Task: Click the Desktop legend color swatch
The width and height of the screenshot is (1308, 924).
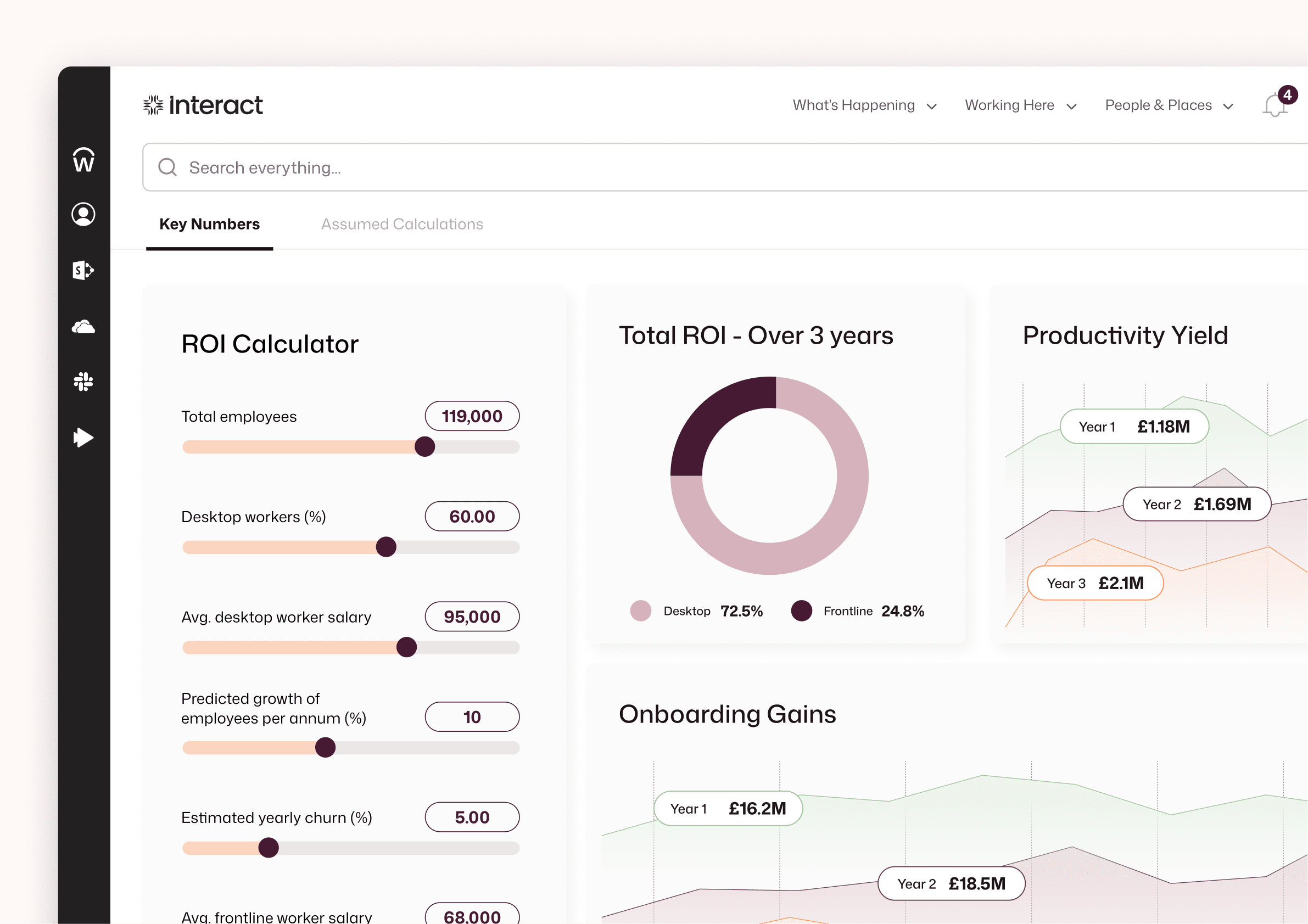Action: (641, 611)
